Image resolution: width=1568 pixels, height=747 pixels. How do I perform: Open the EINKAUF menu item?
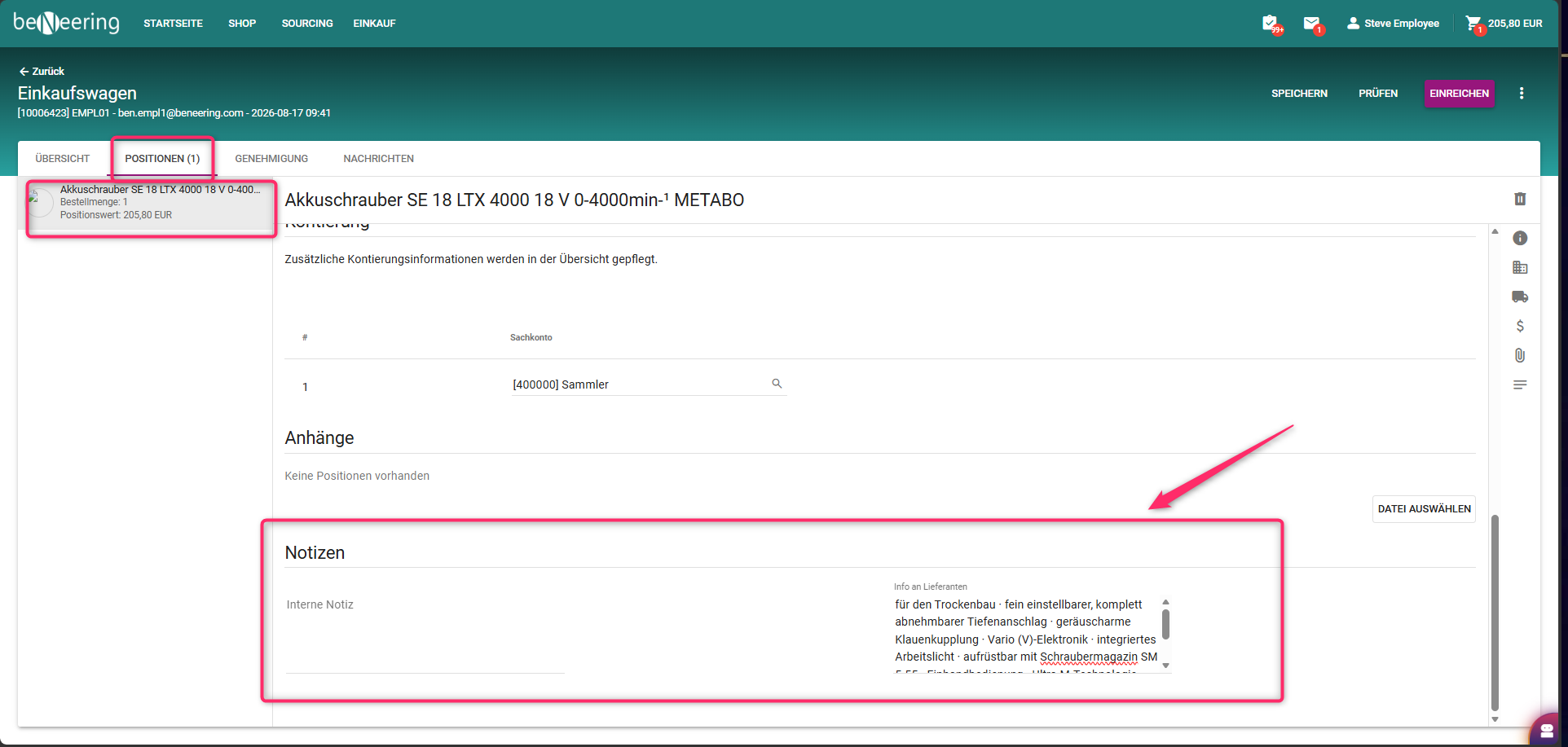(x=375, y=24)
